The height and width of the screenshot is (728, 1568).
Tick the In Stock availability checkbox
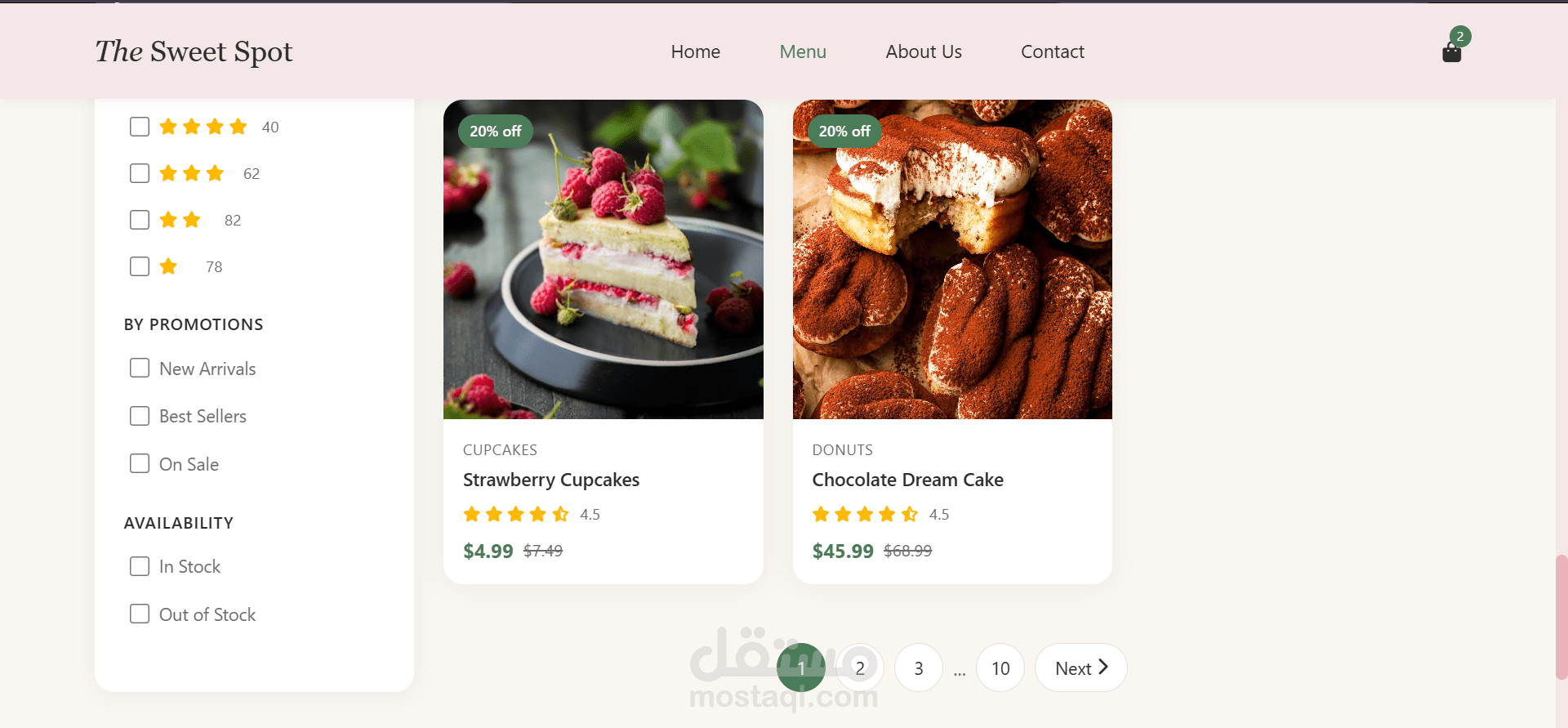(140, 566)
